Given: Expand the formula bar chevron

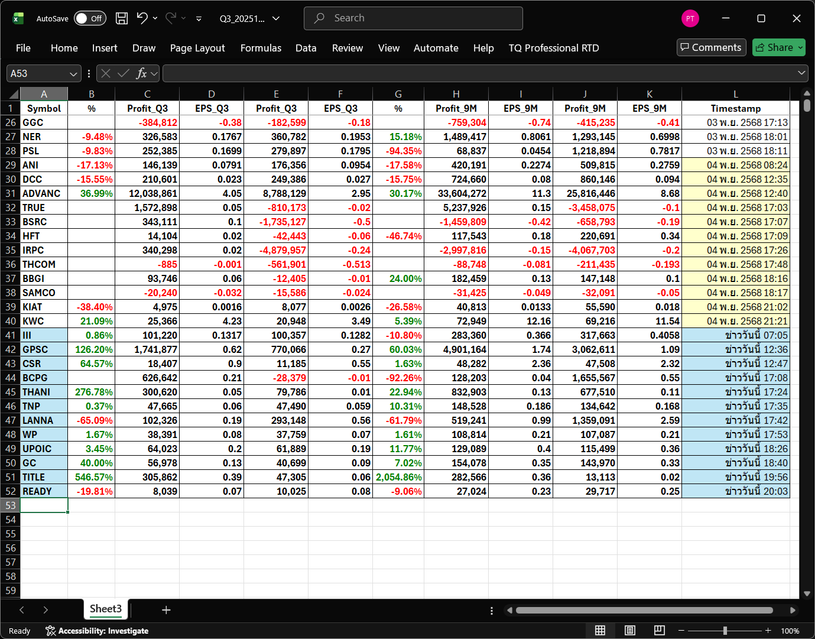Looking at the screenshot, I should [x=802, y=73].
